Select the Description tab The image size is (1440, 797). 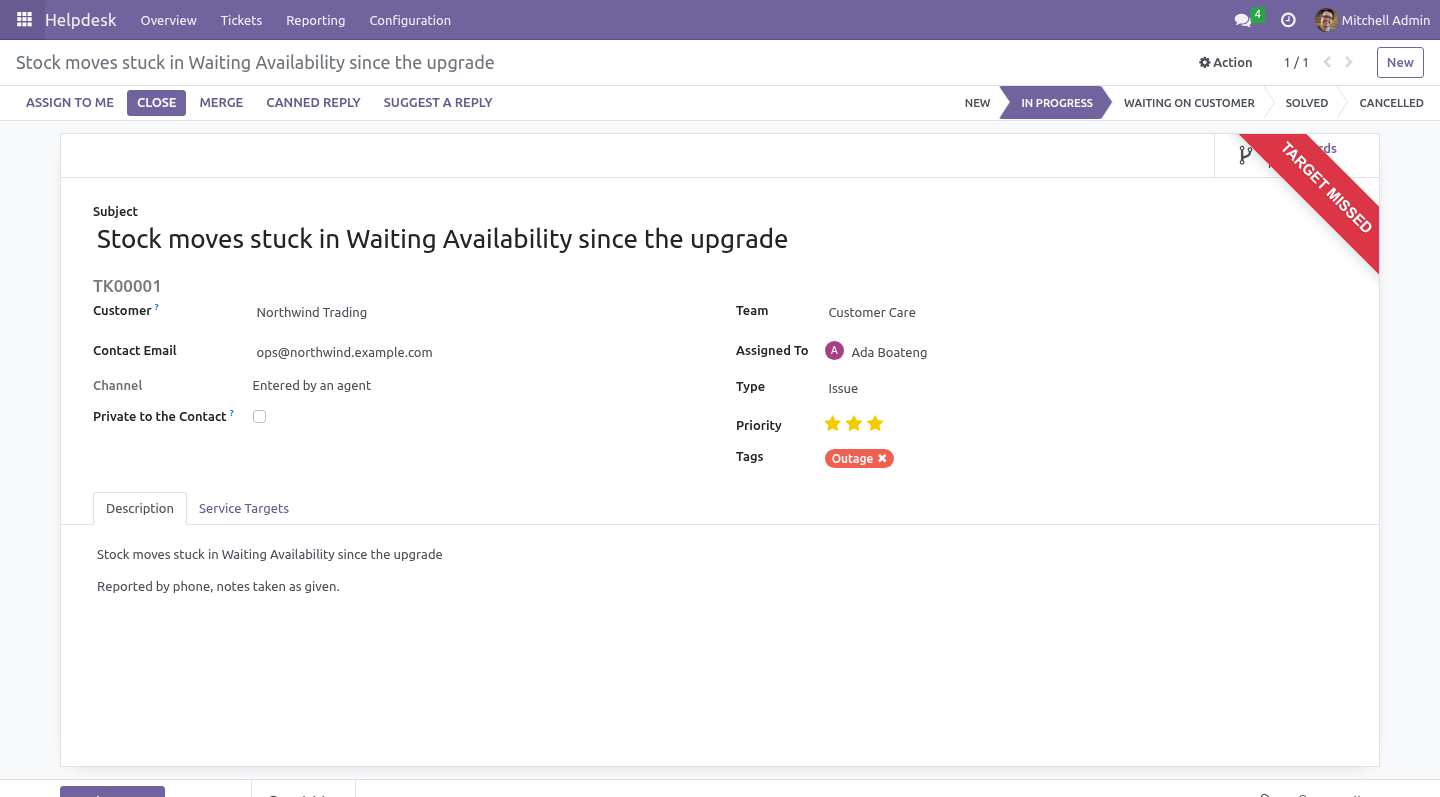click(x=140, y=508)
